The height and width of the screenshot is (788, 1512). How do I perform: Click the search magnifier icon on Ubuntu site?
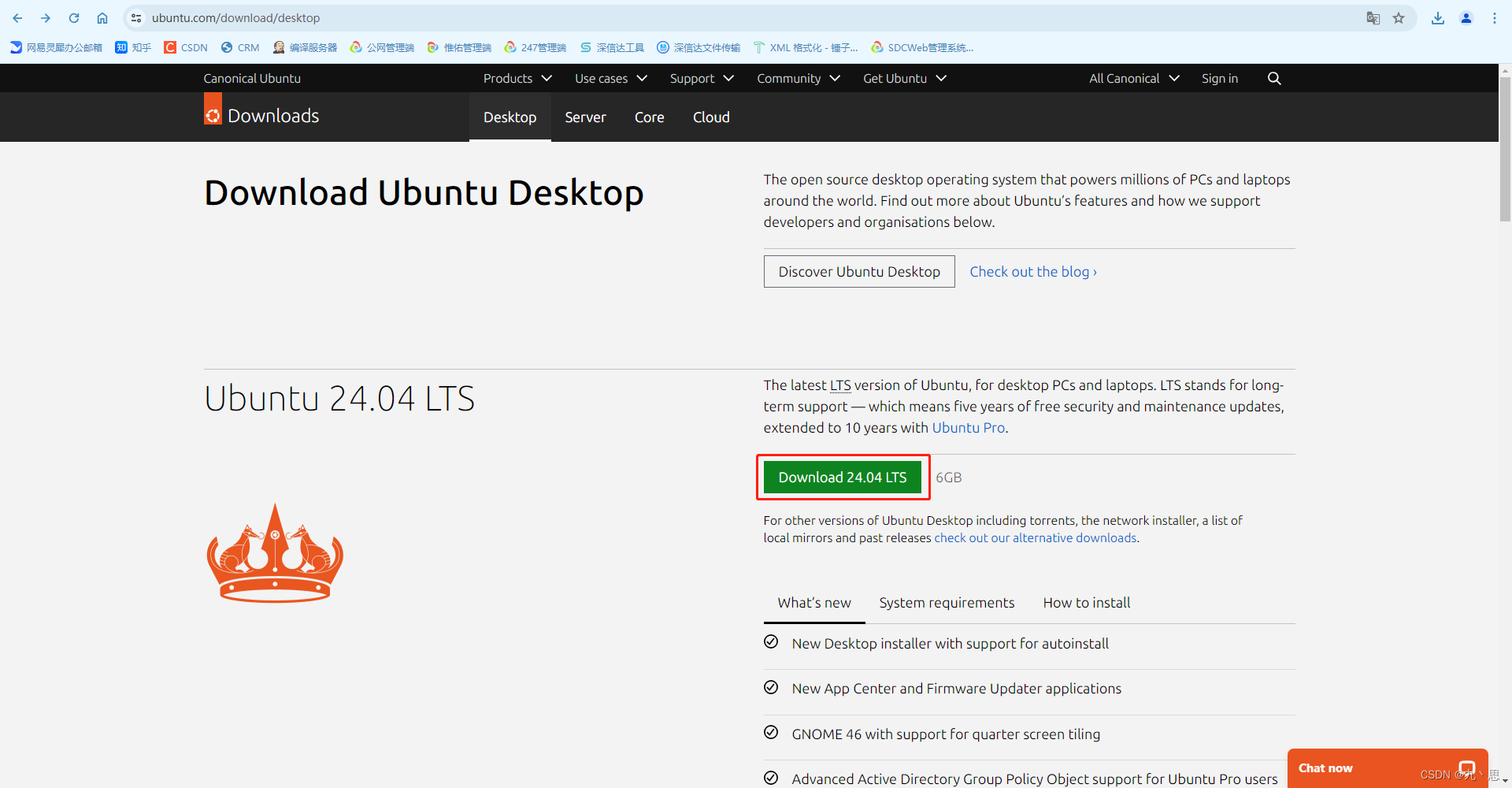pyautogui.click(x=1274, y=78)
